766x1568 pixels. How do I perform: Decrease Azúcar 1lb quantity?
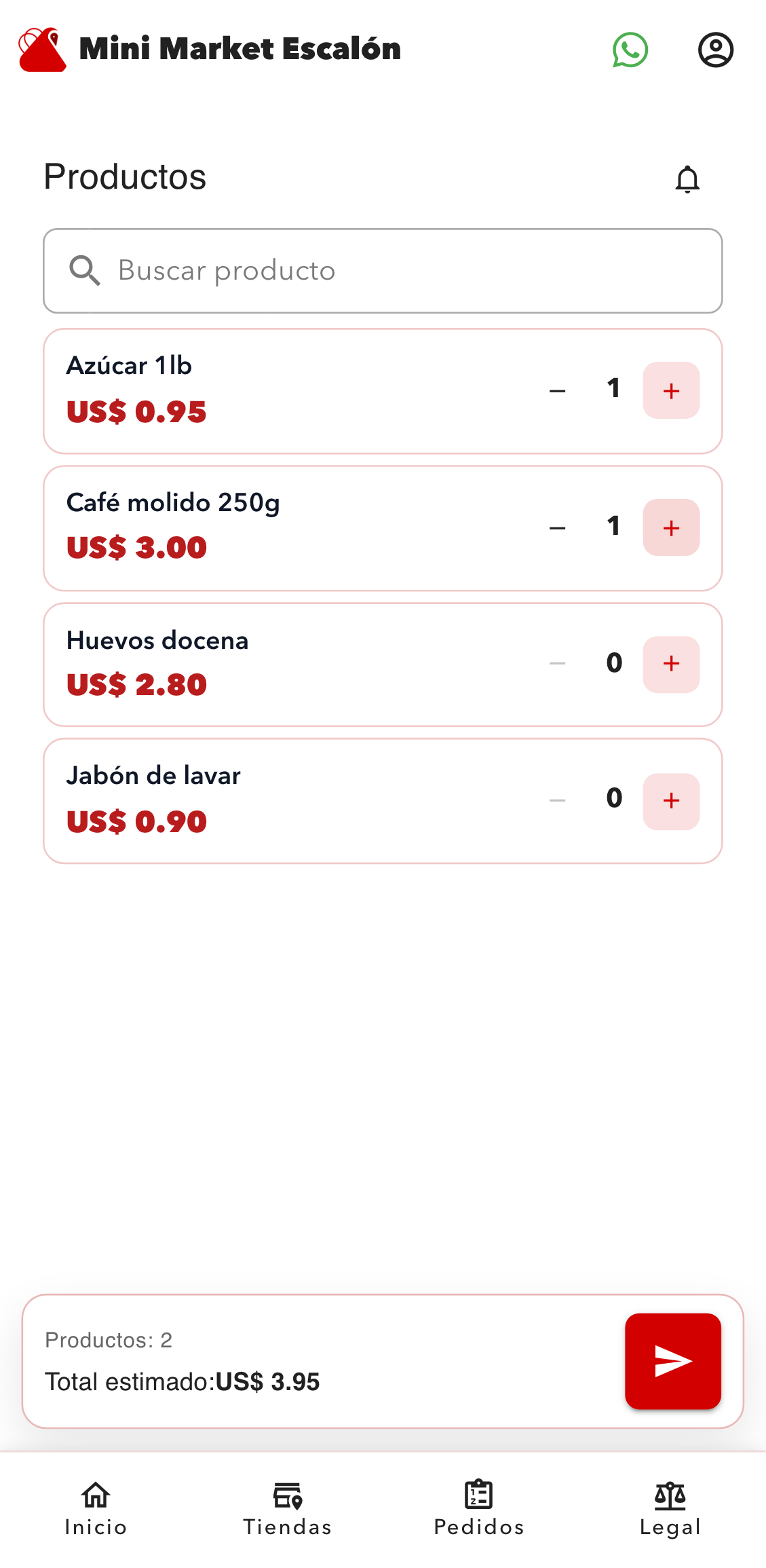click(x=558, y=391)
